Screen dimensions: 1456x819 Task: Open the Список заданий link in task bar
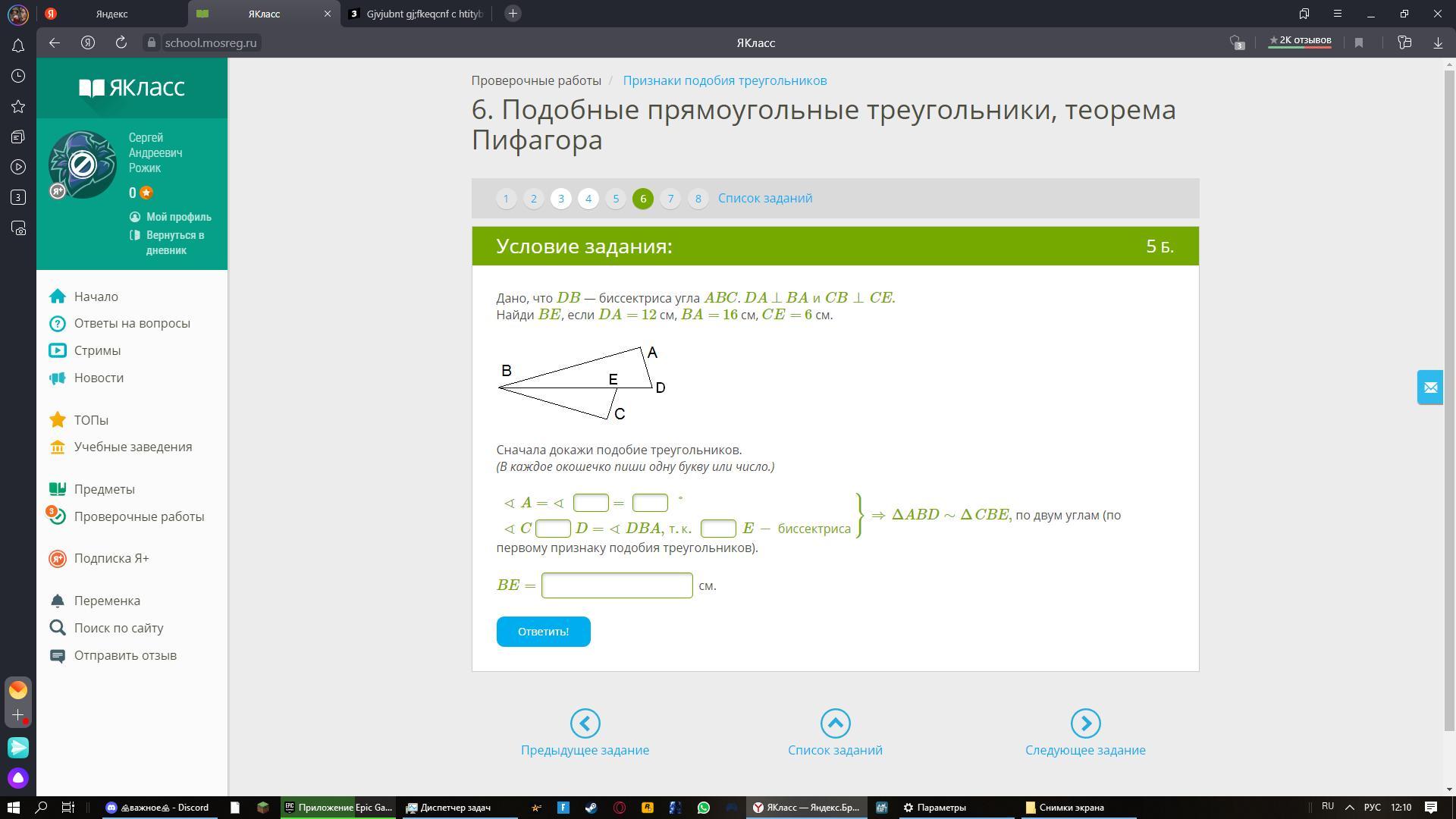coord(764,198)
